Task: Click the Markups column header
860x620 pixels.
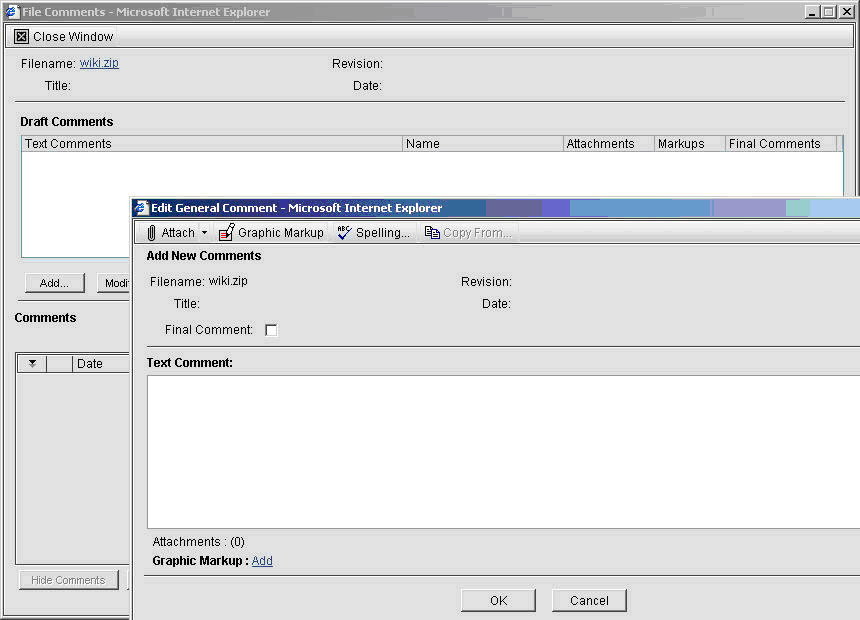Action: point(689,144)
